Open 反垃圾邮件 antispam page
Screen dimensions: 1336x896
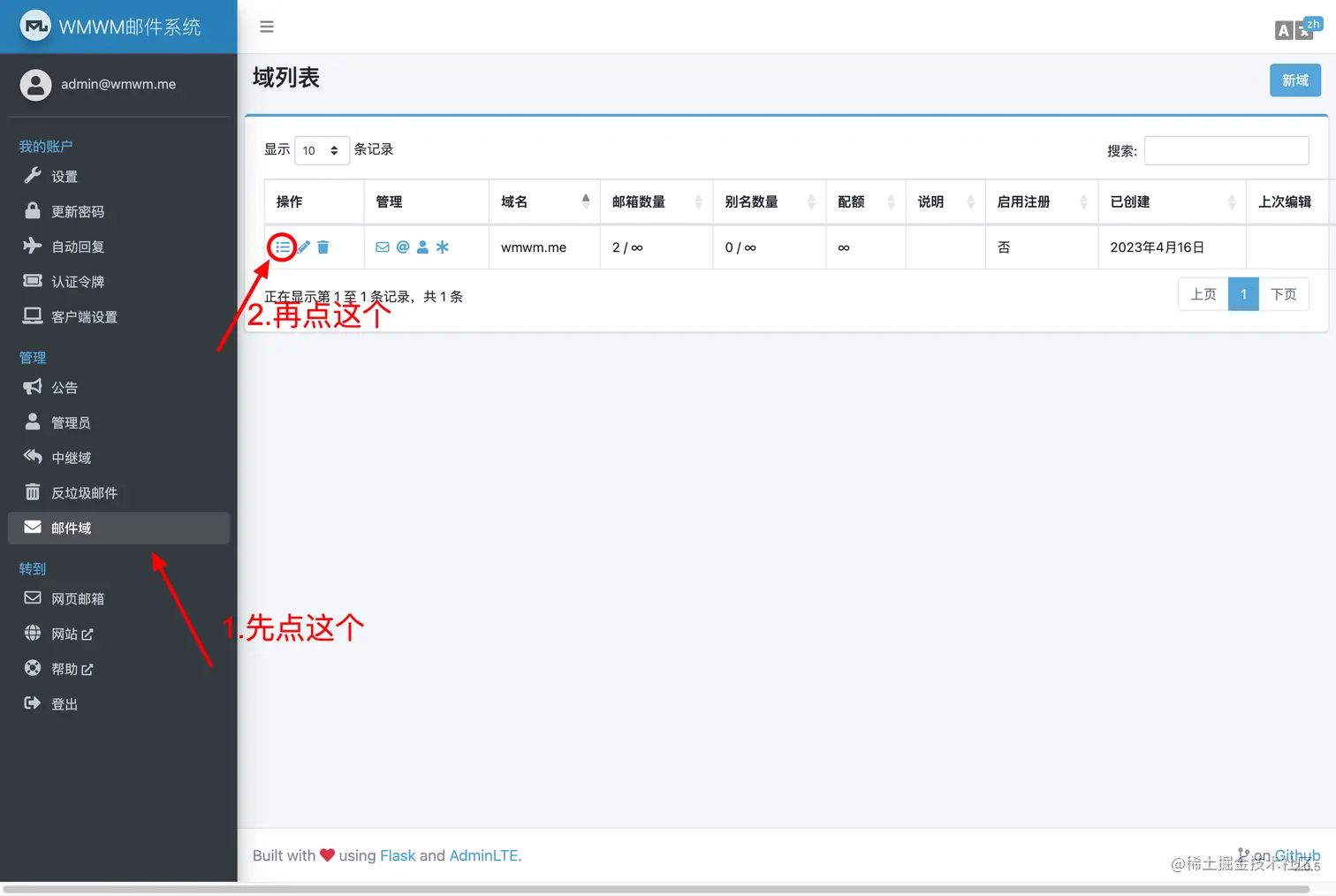click(x=118, y=492)
